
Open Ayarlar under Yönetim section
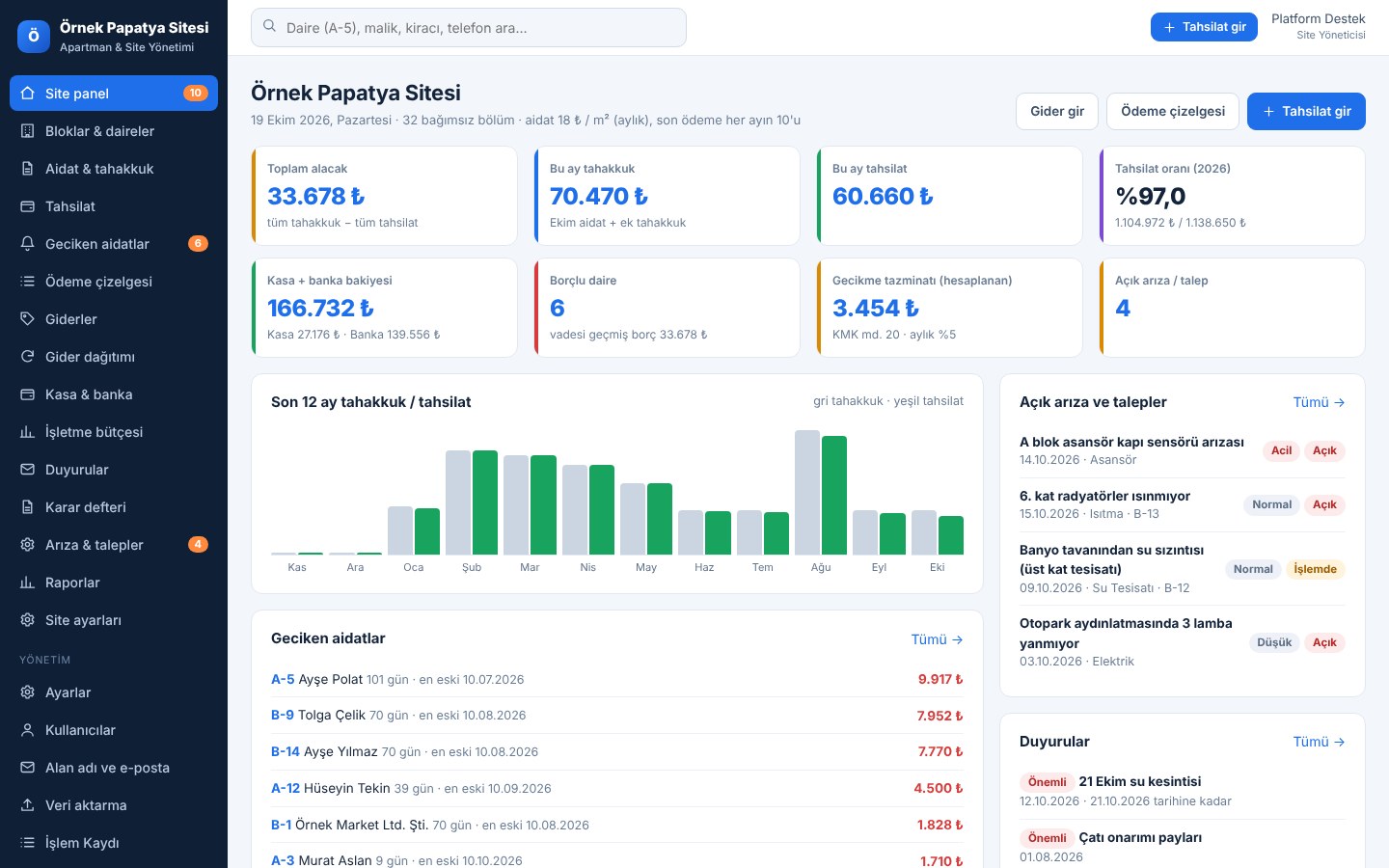pos(114,692)
